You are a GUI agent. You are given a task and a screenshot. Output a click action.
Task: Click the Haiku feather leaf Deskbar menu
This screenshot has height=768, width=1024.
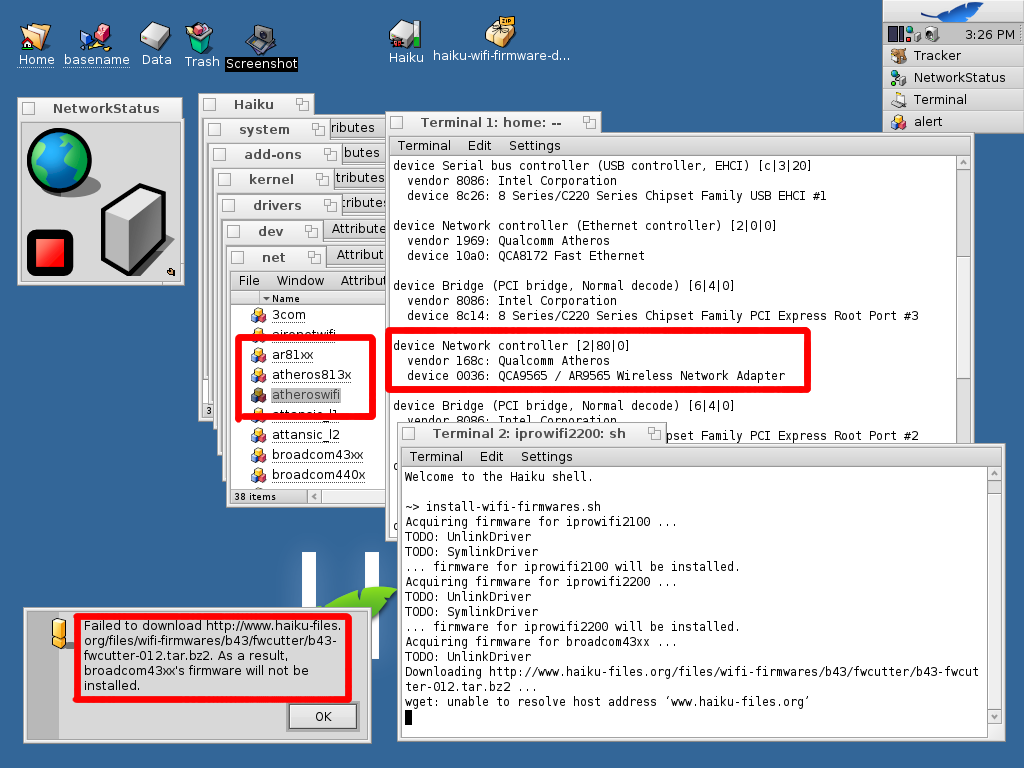click(x=953, y=11)
